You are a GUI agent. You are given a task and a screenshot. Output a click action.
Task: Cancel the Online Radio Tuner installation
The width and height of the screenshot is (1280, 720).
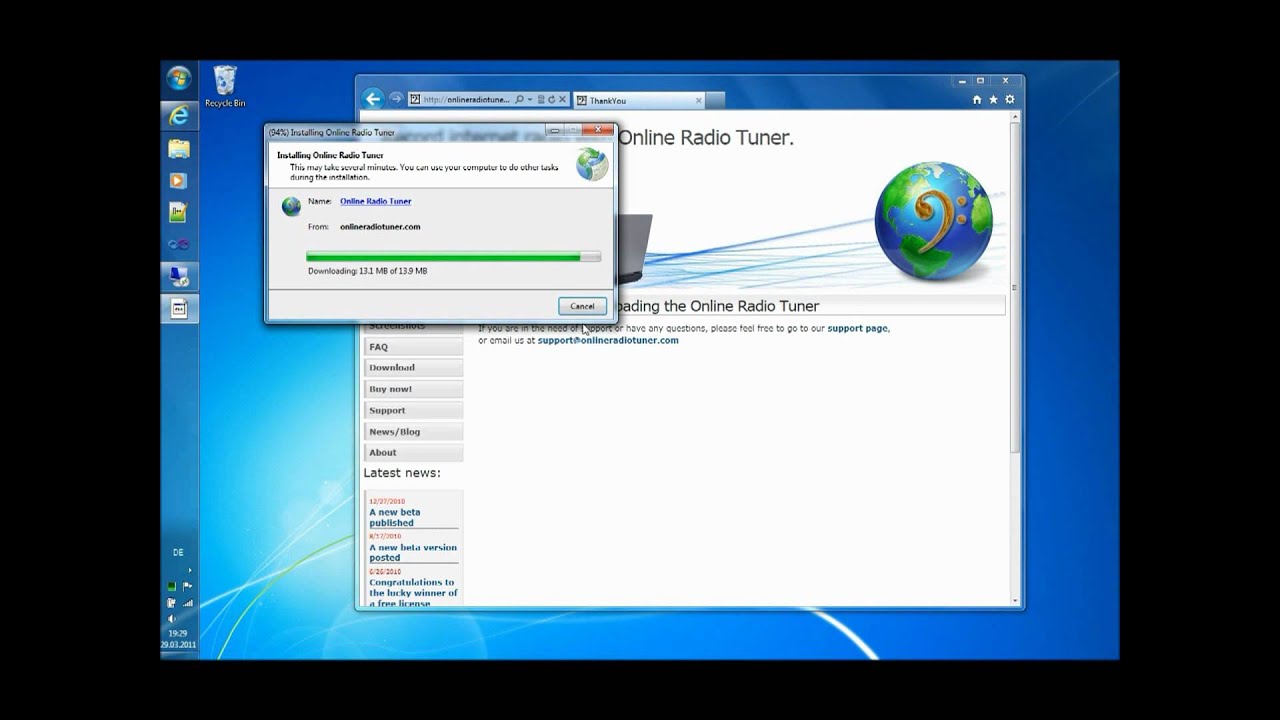pyautogui.click(x=582, y=306)
